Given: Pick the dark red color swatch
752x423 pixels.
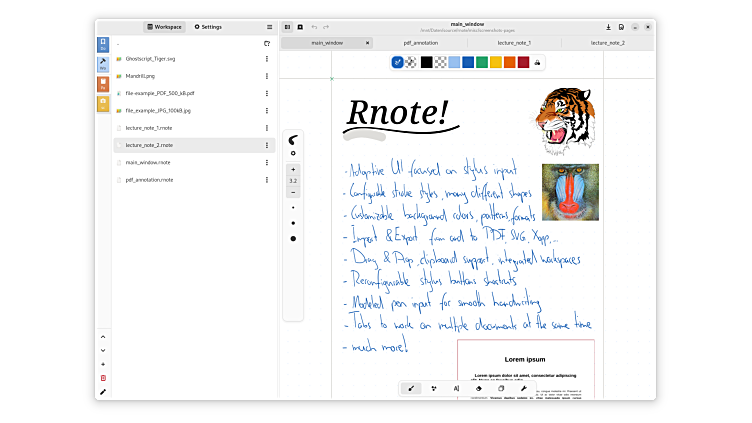Looking at the screenshot, I should pos(523,62).
